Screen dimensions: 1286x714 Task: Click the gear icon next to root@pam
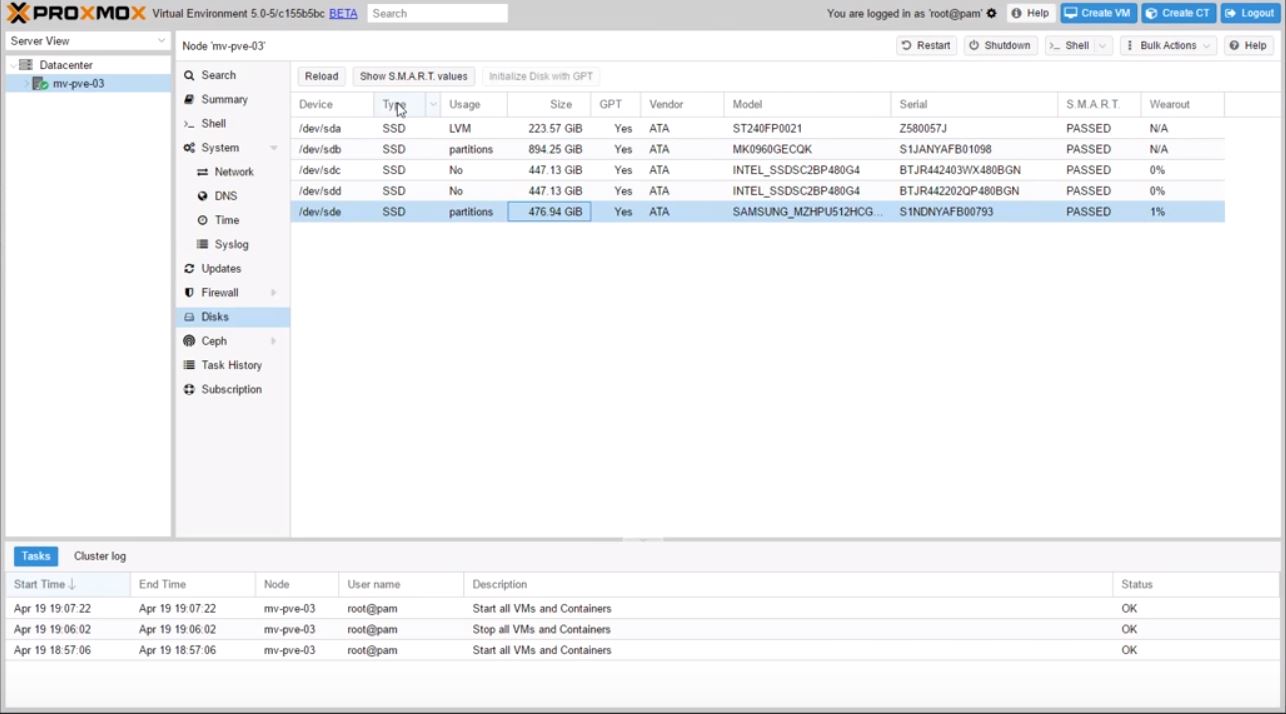click(991, 14)
